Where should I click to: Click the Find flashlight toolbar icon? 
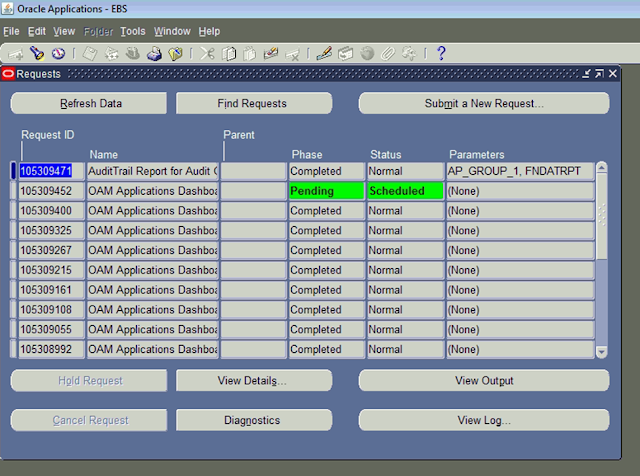[38, 53]
